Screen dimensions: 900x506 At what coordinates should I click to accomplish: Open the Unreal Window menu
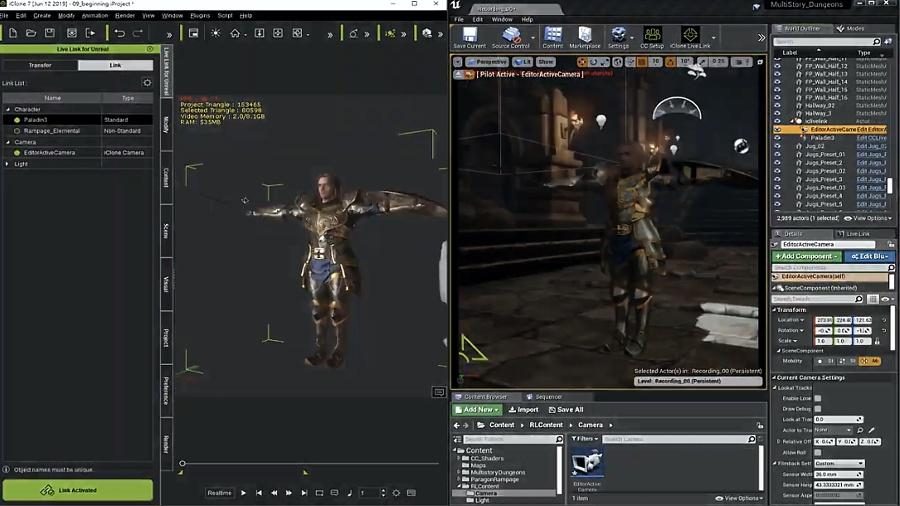coord(502,20)
